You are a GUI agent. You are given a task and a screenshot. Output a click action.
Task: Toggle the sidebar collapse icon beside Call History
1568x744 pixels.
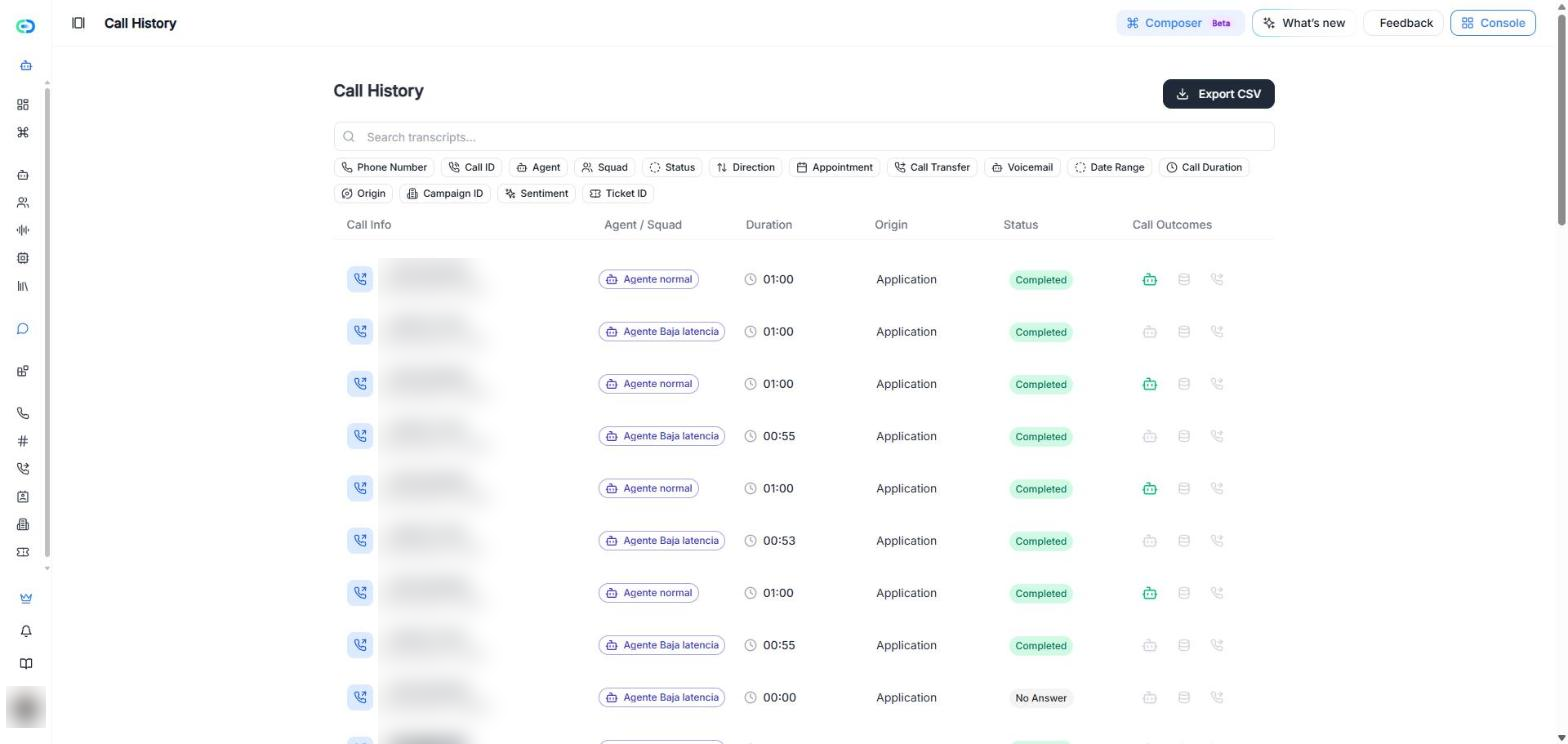pos(78,23)
